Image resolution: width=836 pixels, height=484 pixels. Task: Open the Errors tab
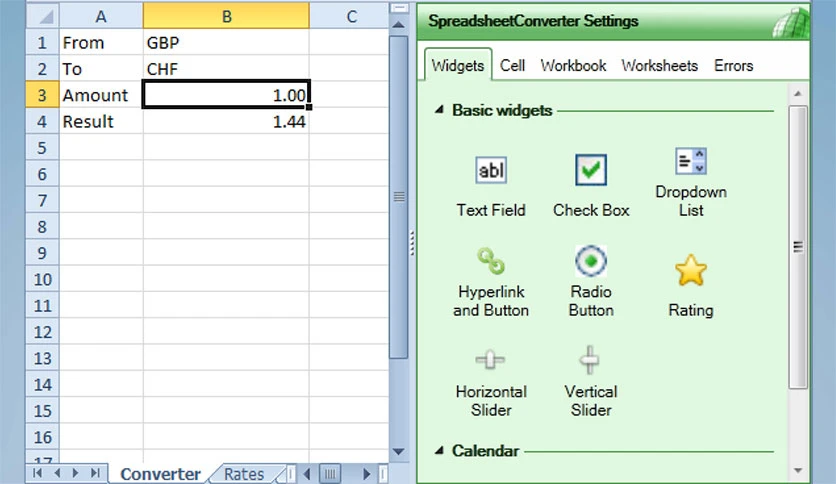click(x=734, y=66)
